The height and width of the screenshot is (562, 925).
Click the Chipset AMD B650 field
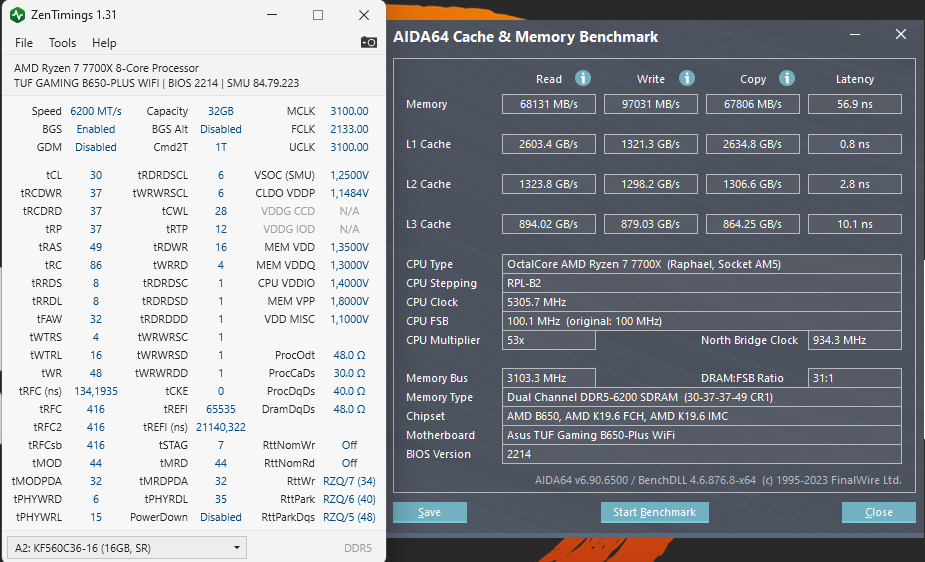click(x=701, y=416)
